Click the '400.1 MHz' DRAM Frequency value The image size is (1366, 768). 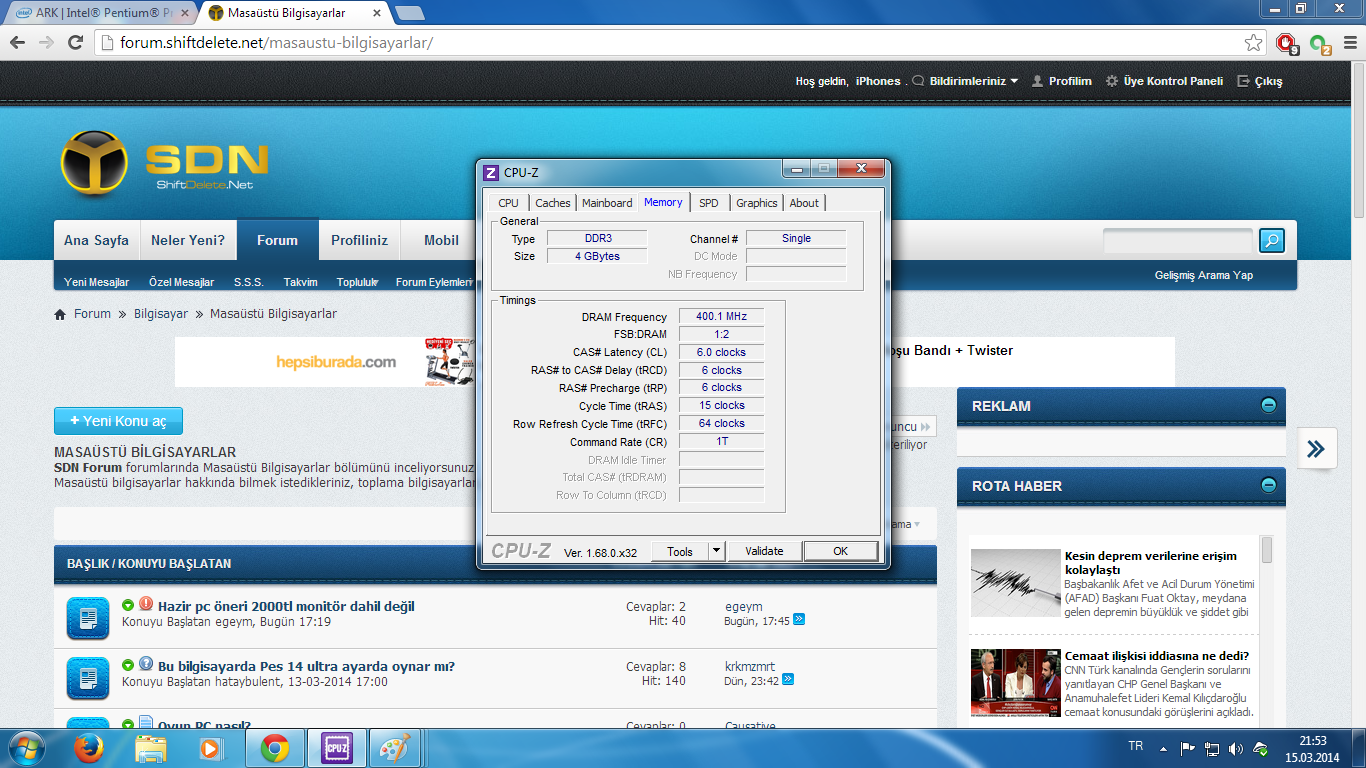pos(721,317)
